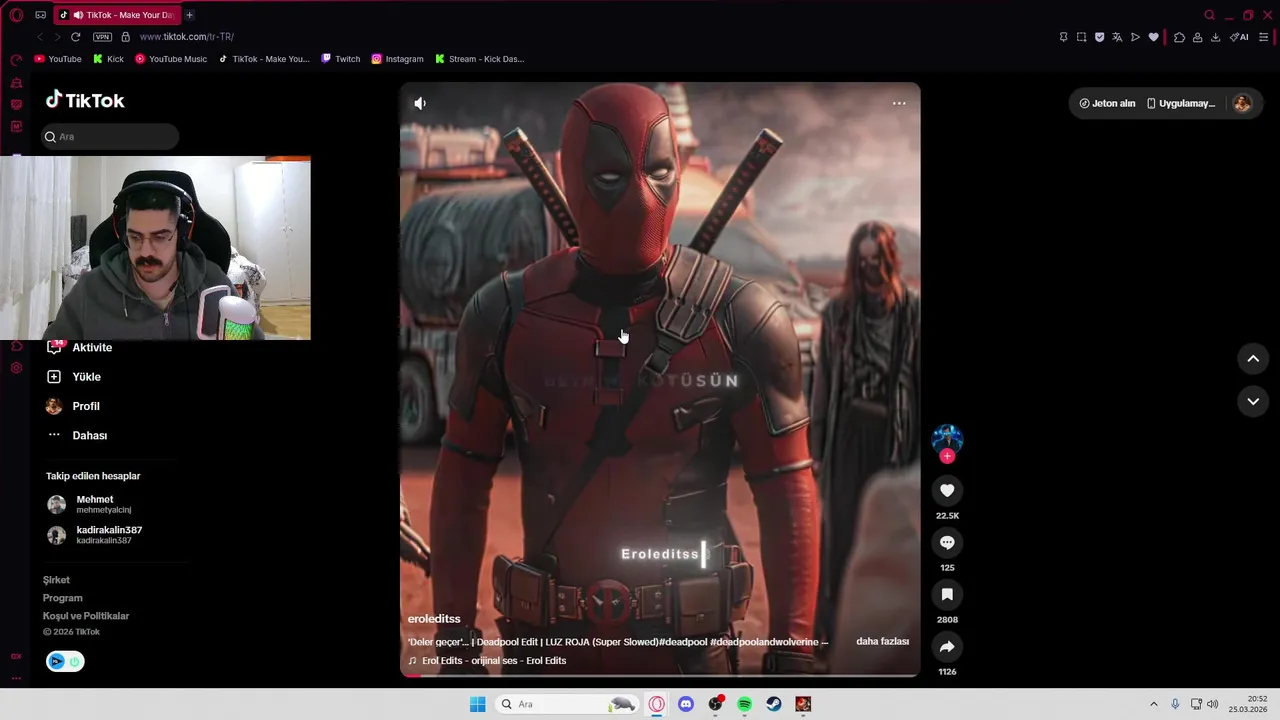Click the TikTok logo
Image resolution: width=1280 pixels, height=720 pixels.
click(85, 100)
